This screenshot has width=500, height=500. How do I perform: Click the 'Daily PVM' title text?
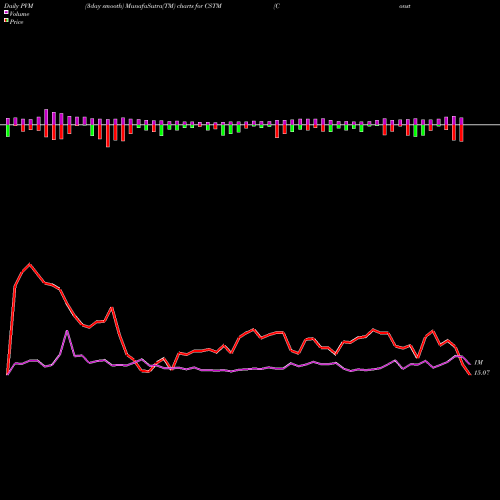point(19,6)
